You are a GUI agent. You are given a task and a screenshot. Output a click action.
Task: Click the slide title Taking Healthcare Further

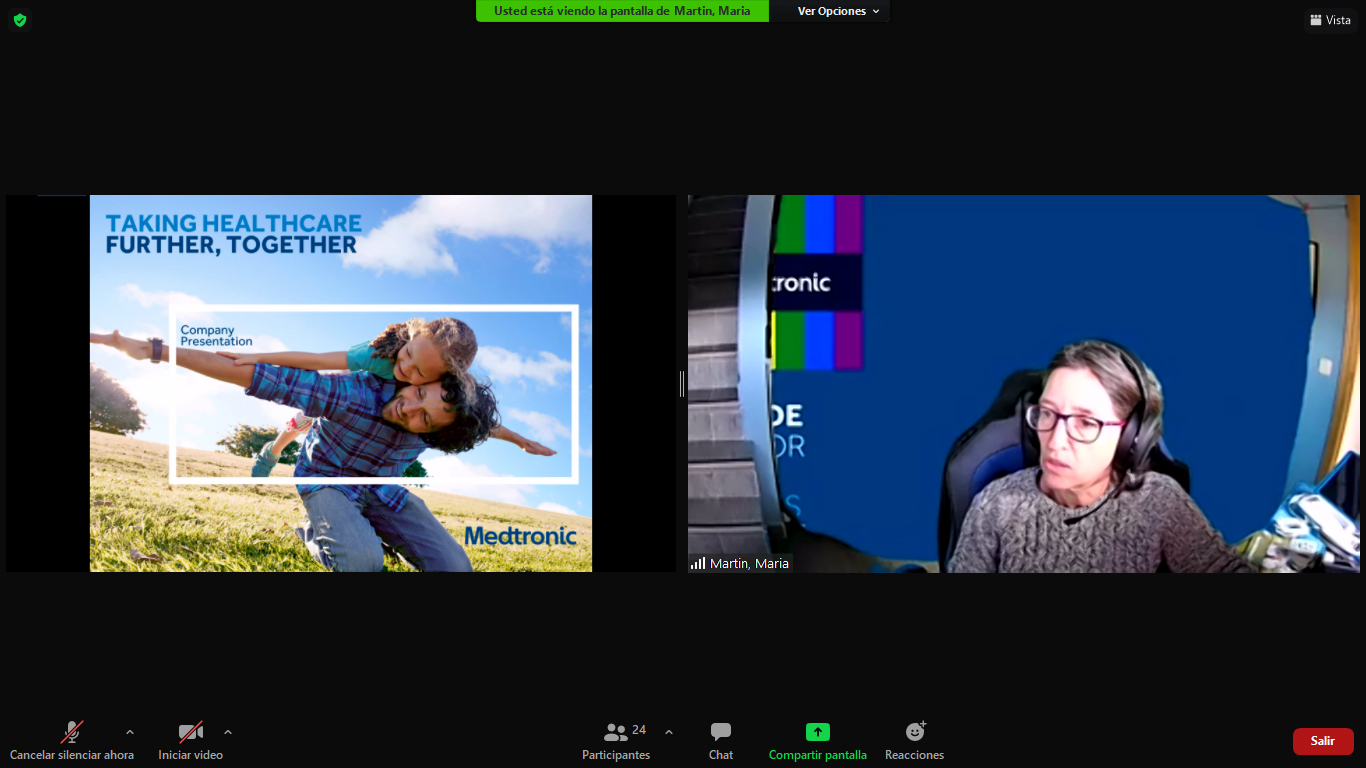233,234
